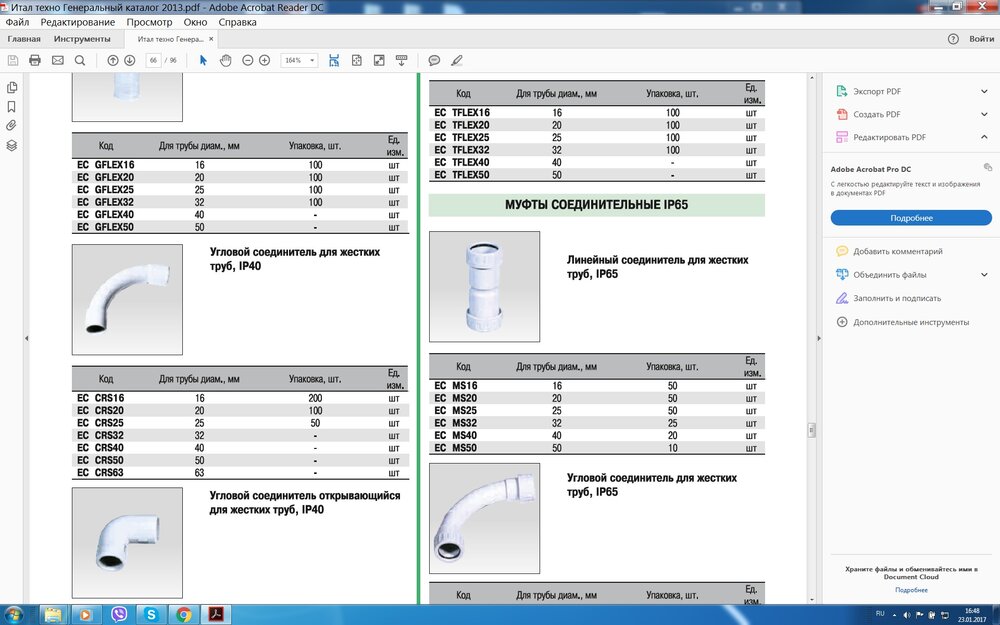
Task: Click the highlighter pen tool icon
Action: pyautogui.click(x=457, y=60)
